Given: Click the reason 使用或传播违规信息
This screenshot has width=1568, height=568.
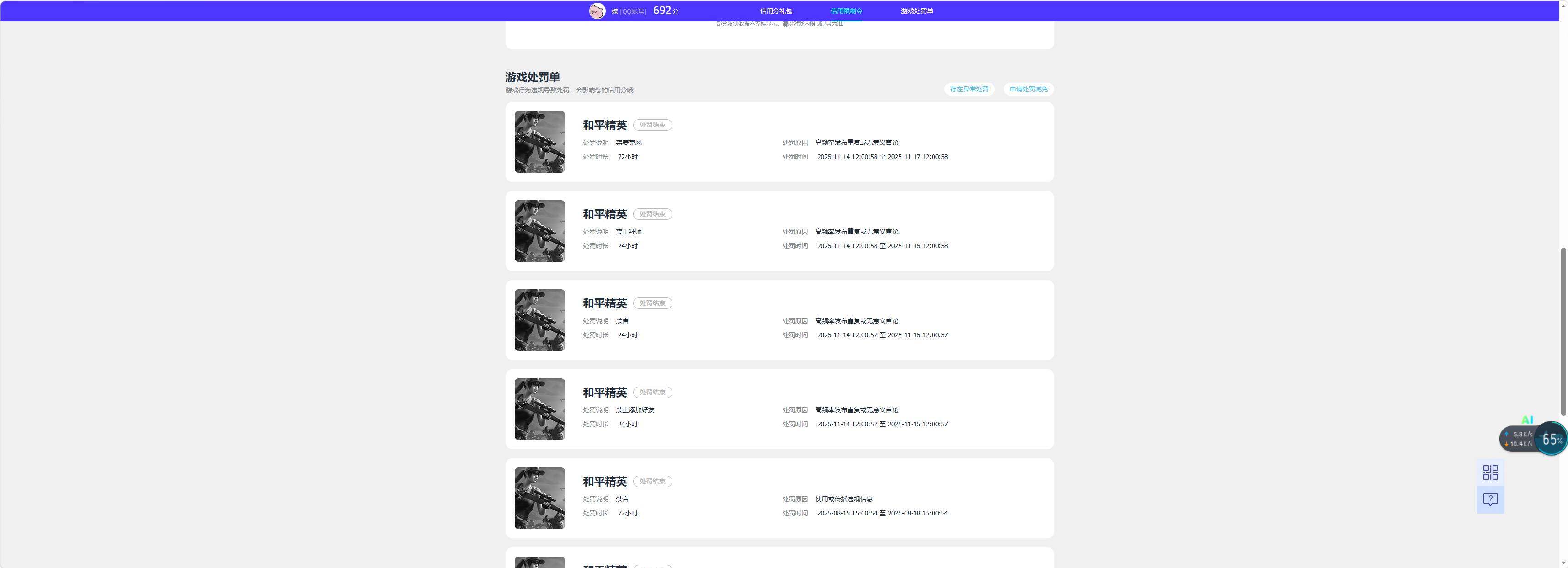Looking at the screenshot, I should coord(843,499).
